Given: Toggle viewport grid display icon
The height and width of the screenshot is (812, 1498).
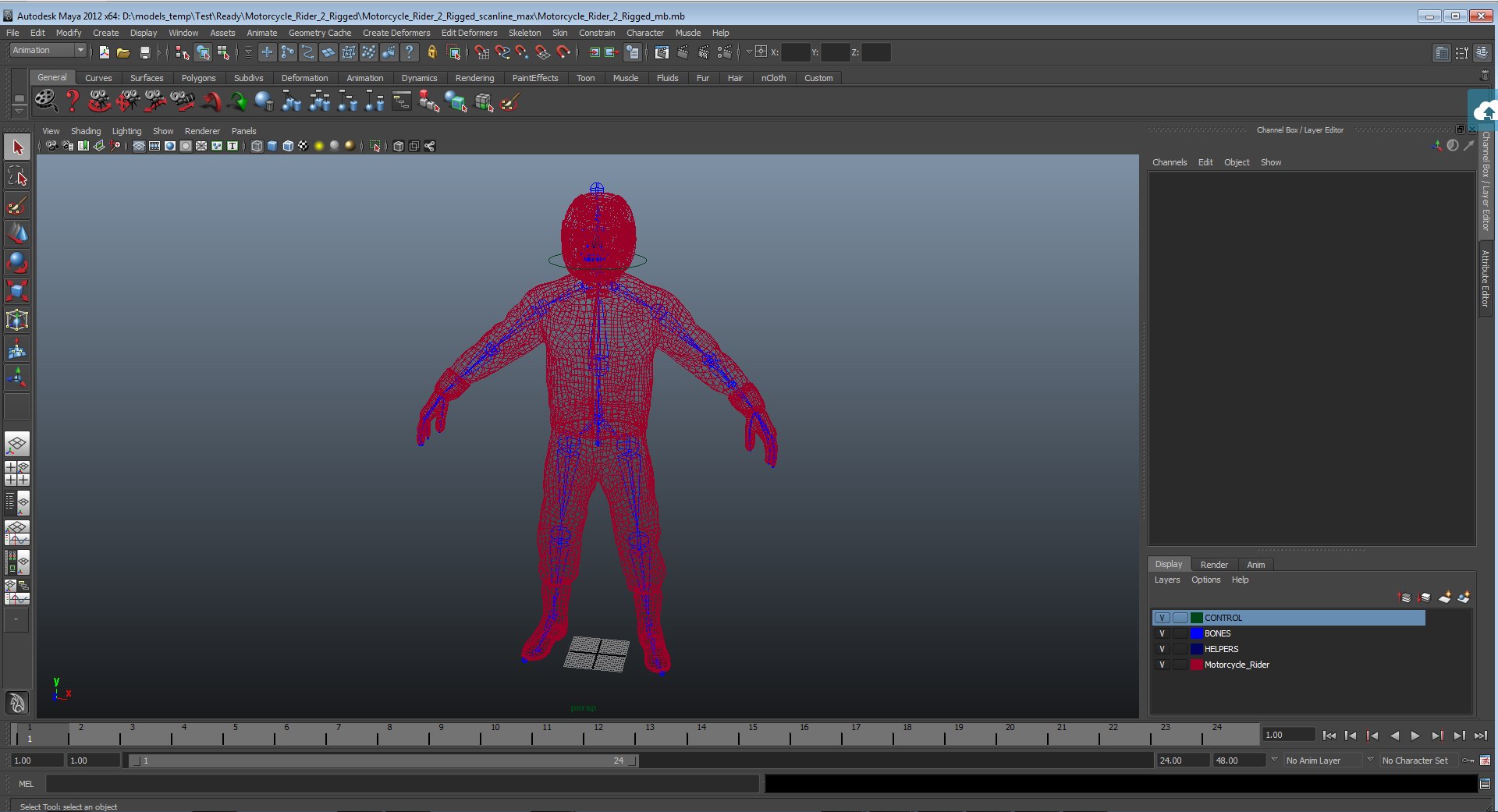Looking at the screenshot, I should click(139, 146).
